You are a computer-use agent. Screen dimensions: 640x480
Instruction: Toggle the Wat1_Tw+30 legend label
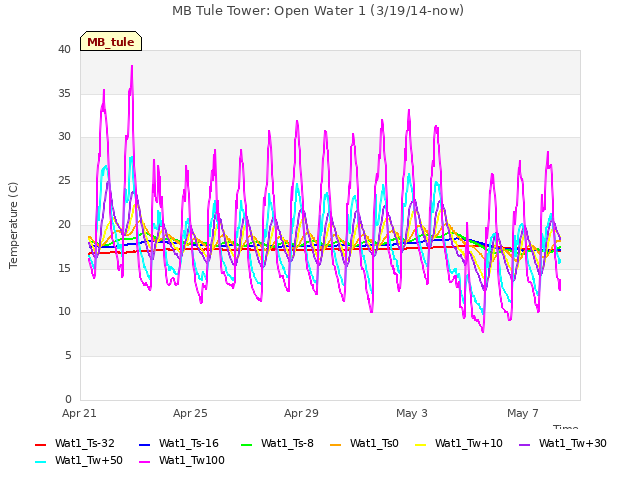[x=573, y=443]
